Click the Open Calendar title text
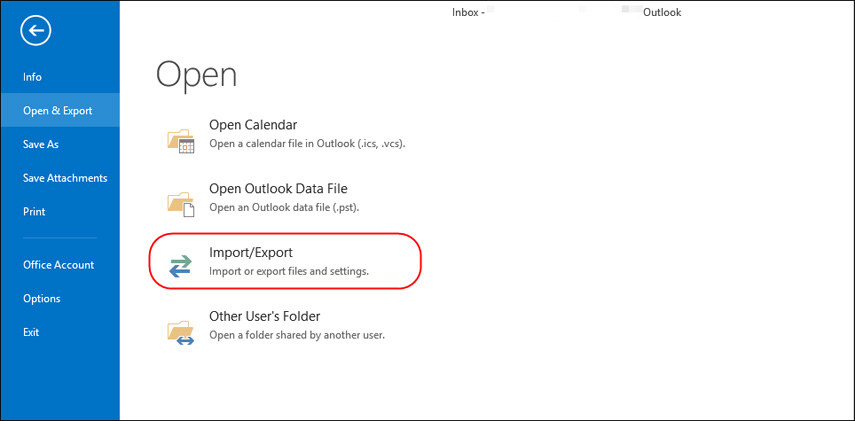This screenshot has width=855, height=421. [253, 125]
